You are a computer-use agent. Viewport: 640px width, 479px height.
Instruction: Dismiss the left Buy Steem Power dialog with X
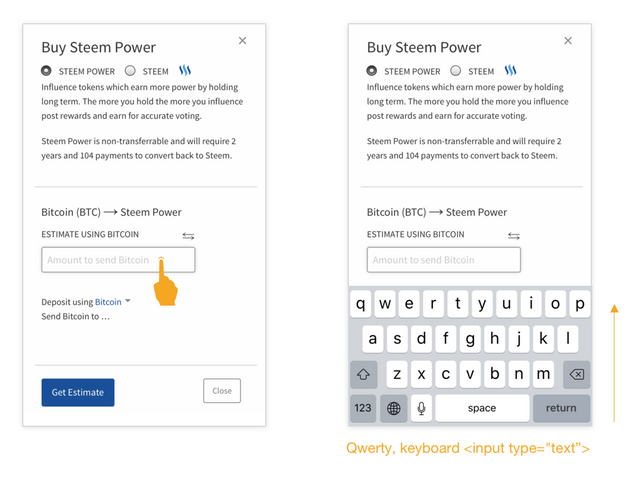coord(243,41)
